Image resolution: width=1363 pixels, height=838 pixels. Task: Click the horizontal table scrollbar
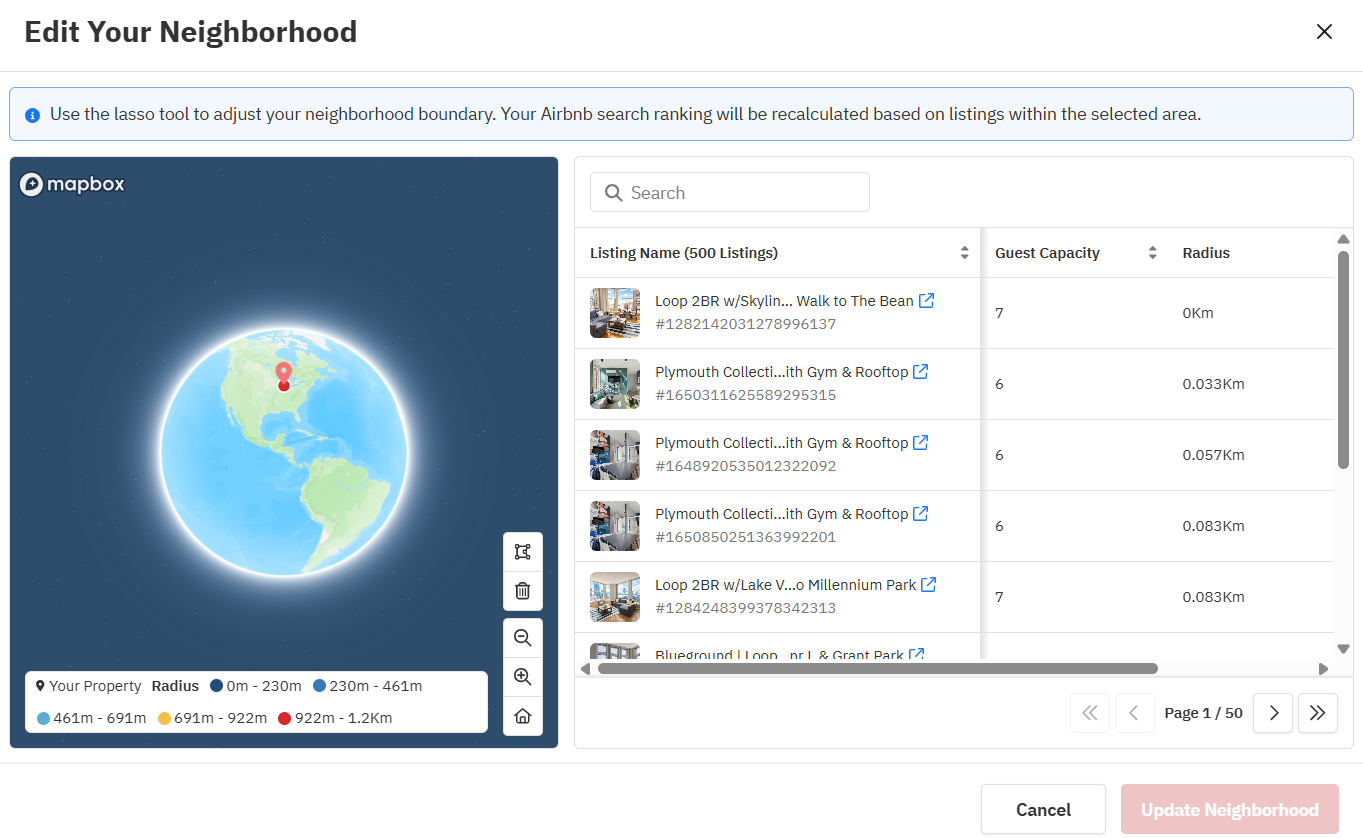(876, 668)
